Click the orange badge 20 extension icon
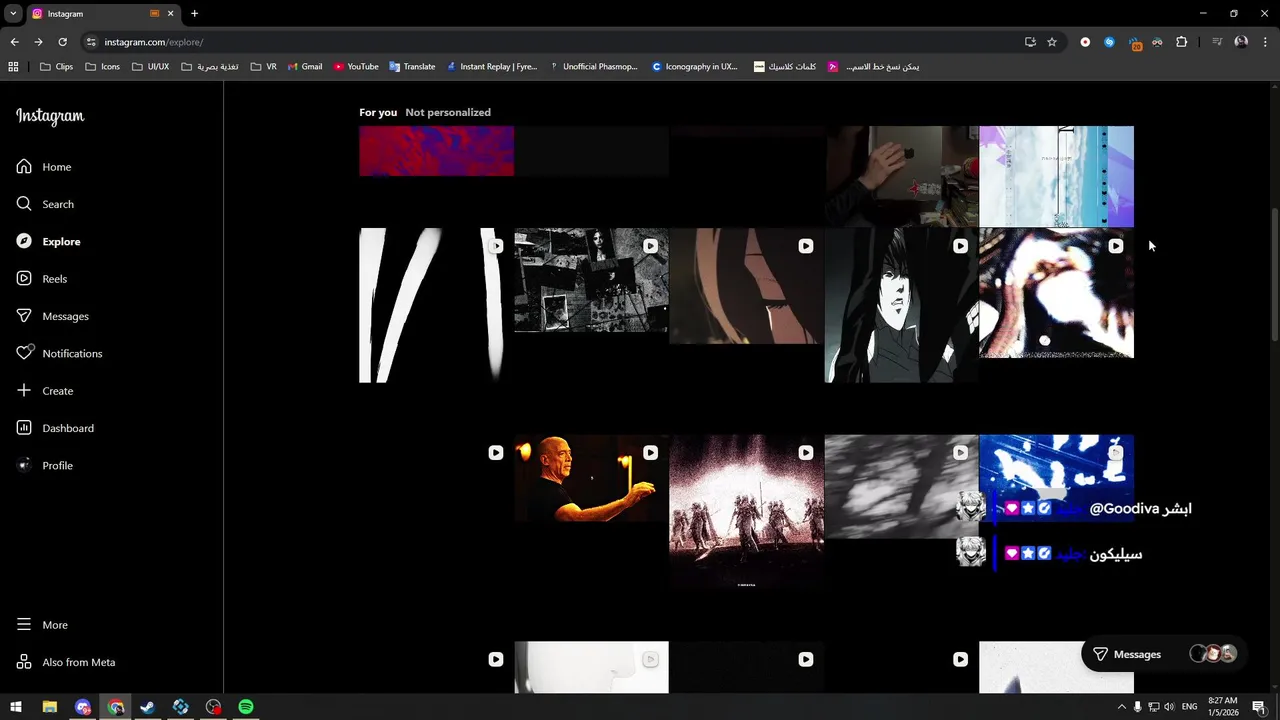 pyautogui.click(x=1134, y=43)
